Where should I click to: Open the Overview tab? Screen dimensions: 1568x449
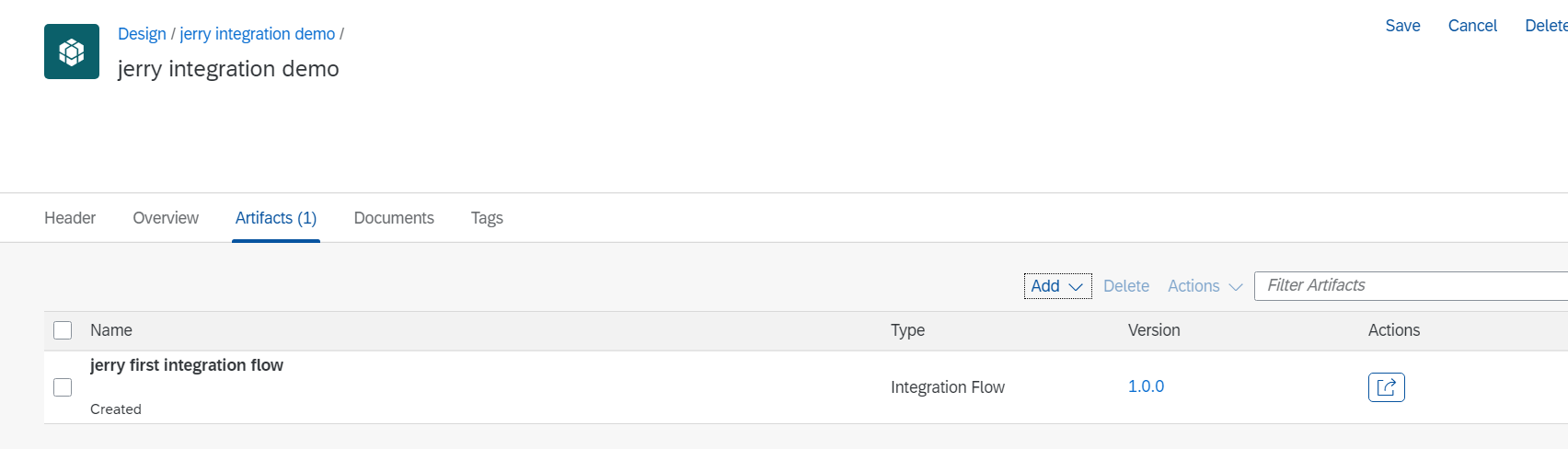point(166,218)
